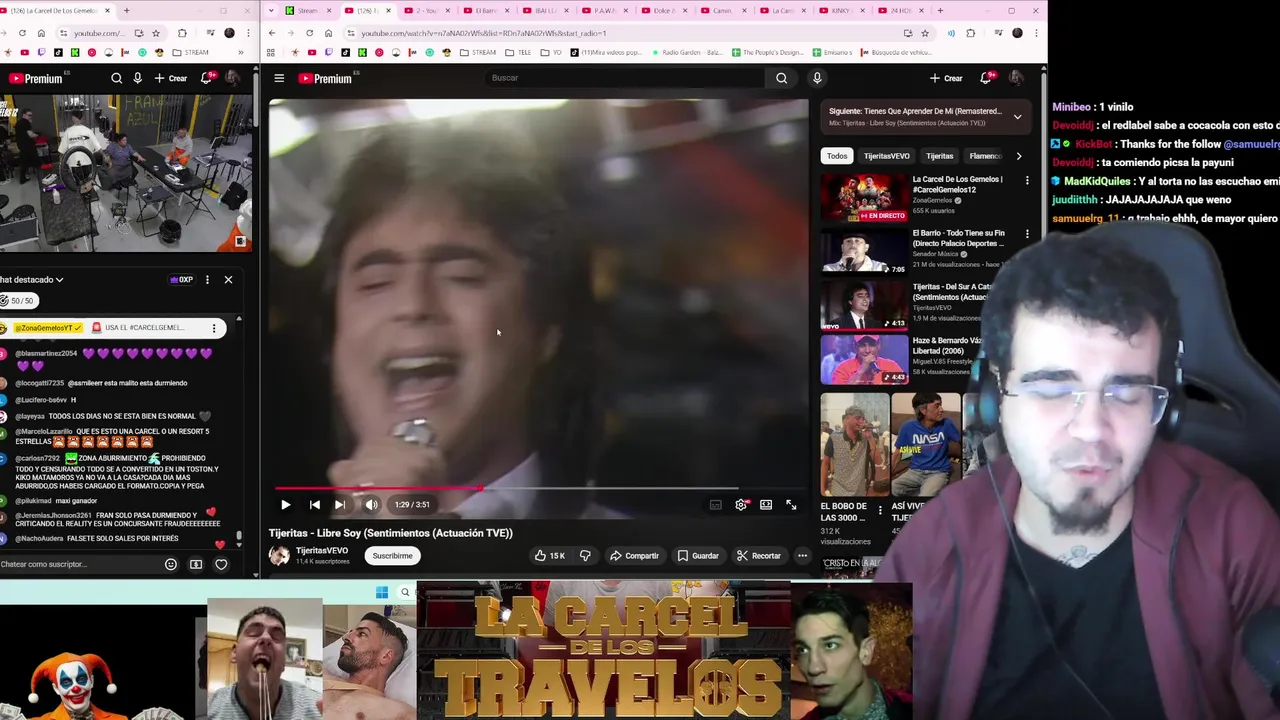Expand chat destacado dropdown in left window

(32, 280)
